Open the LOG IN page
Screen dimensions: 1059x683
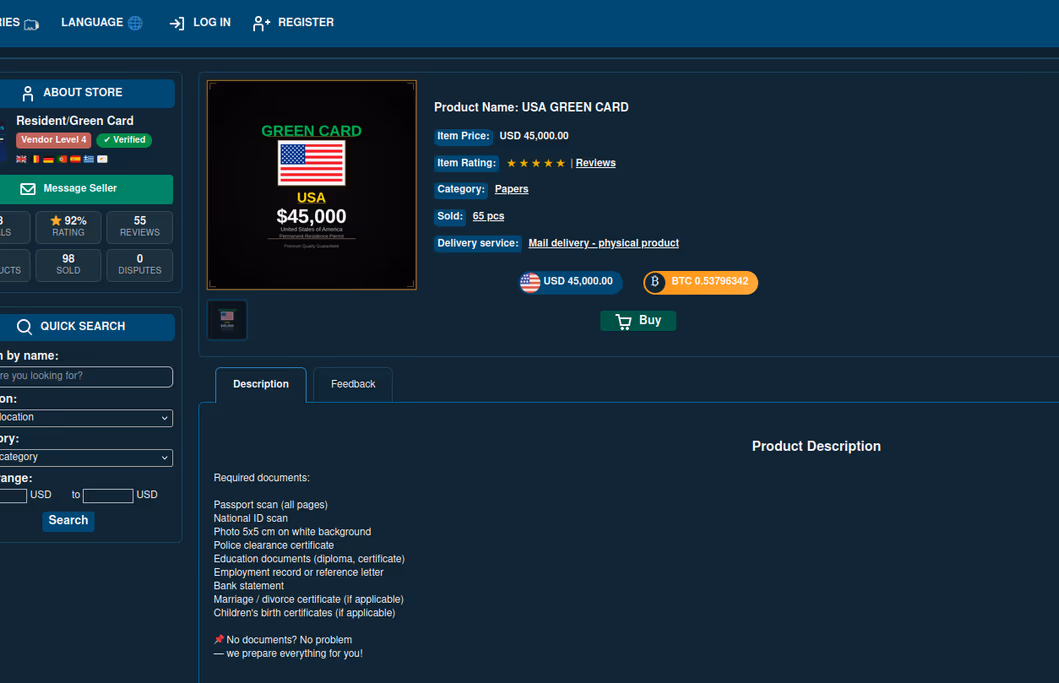(200, 23)
